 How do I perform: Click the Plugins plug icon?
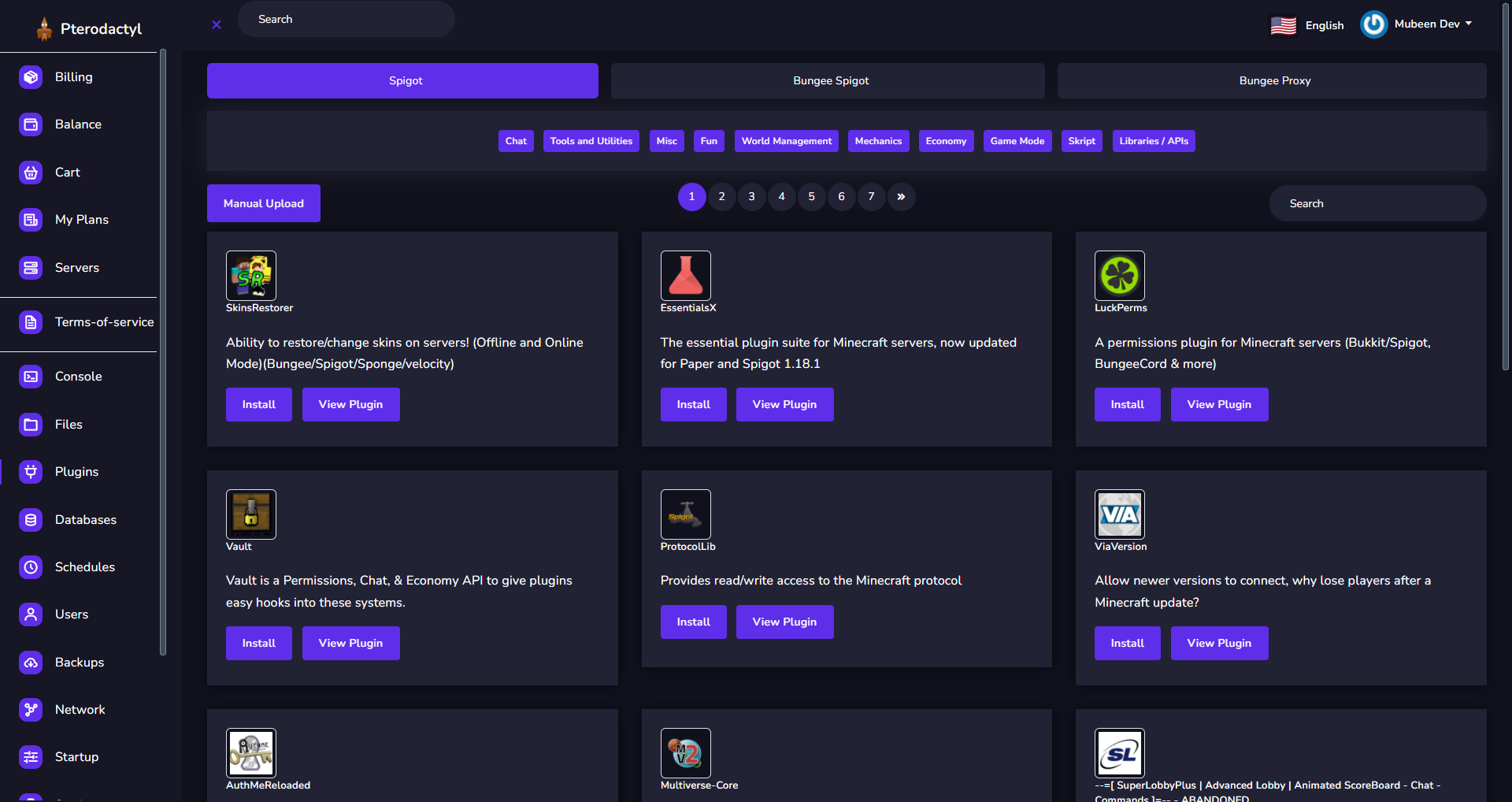pos(31,472)
